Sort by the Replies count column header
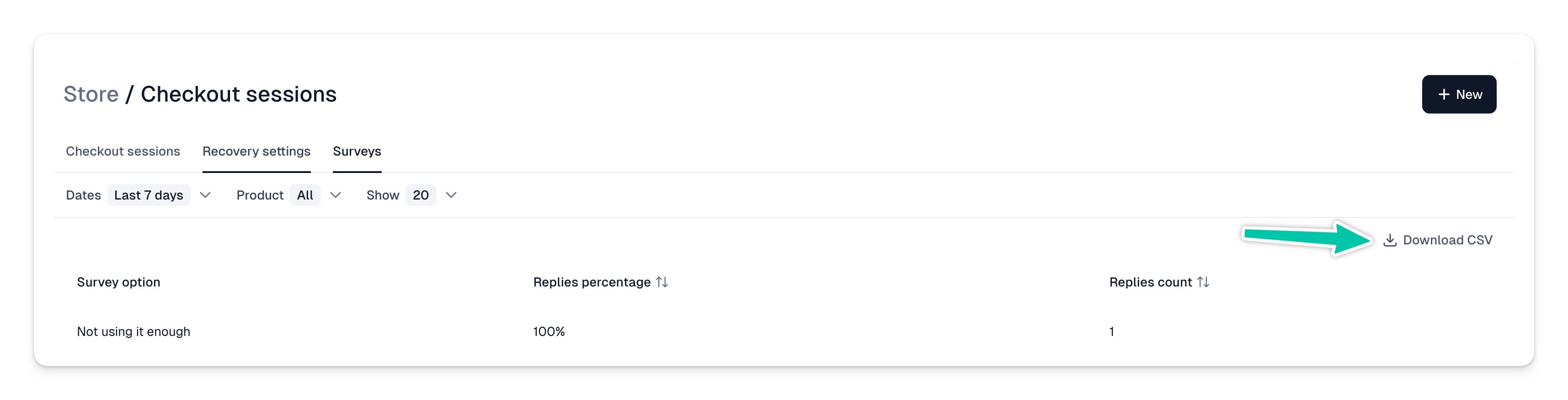Viewport: 1568px width, 400px height. (x=1151, y=282)
